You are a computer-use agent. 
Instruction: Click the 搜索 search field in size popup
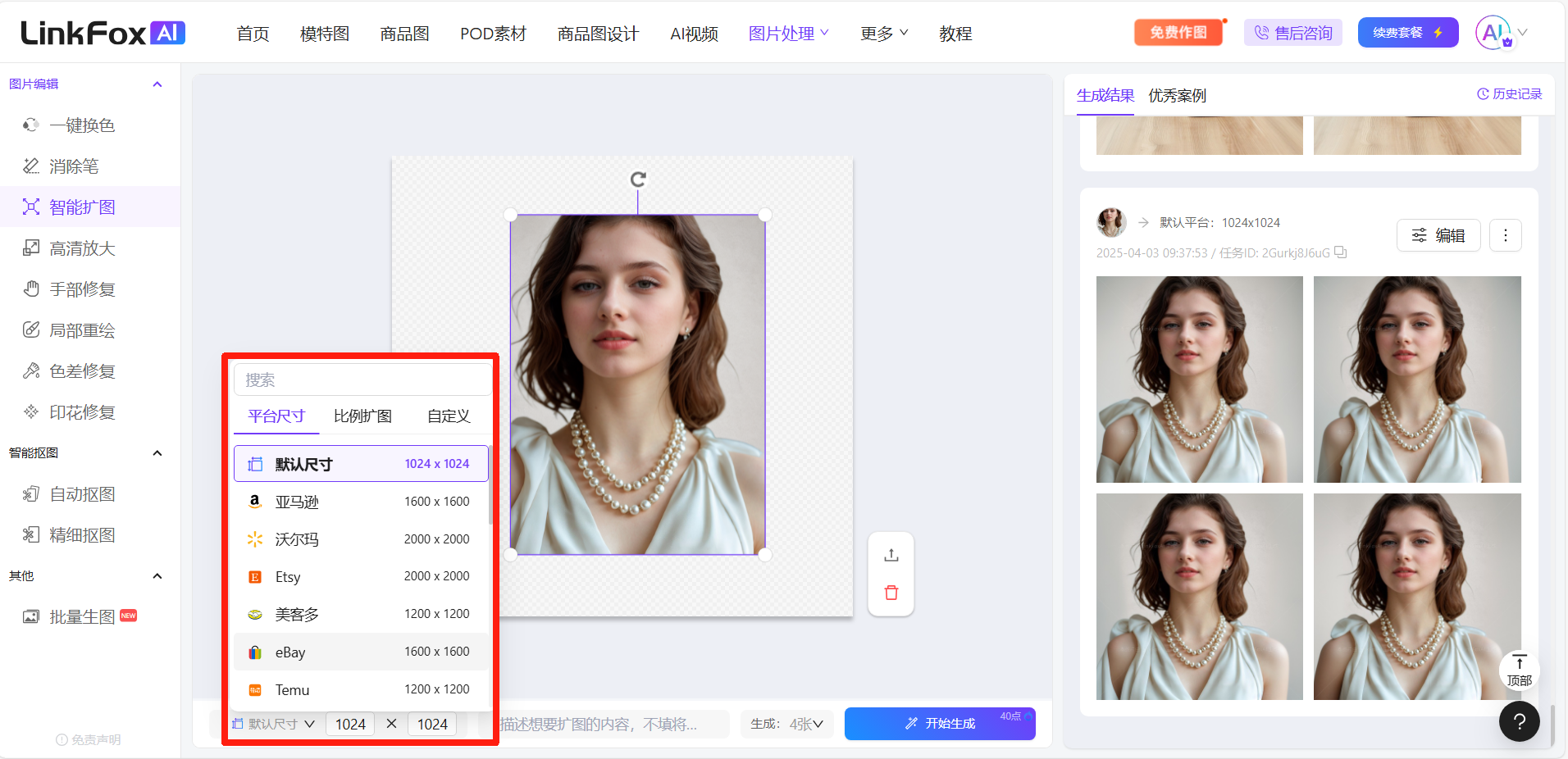[x=362, y=380]
